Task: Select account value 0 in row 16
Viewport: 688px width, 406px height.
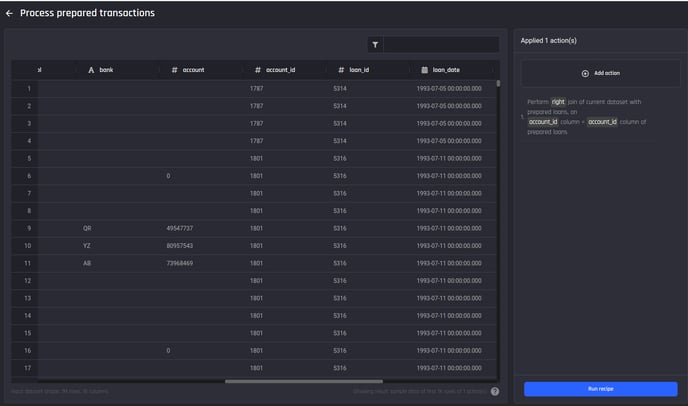Action: pyautogui.click(x=168, y=351)
